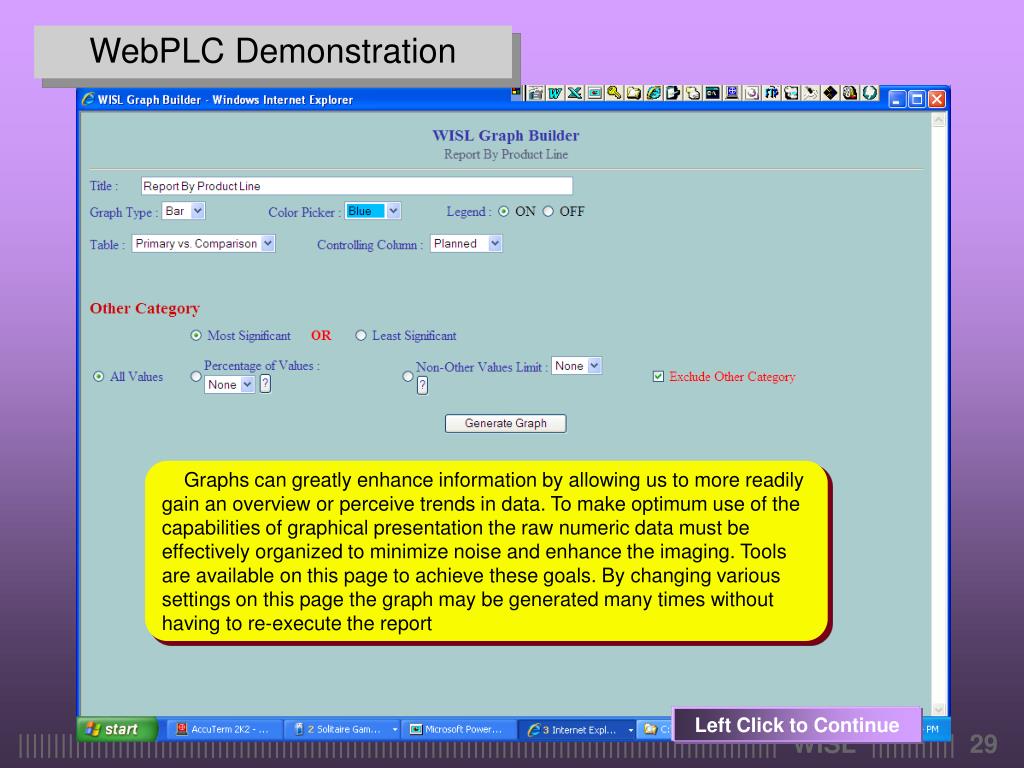Uncheck the Exclude Other Category checkbox
Viewport: 1024px width, 768px height.
[x=658, y=377]
